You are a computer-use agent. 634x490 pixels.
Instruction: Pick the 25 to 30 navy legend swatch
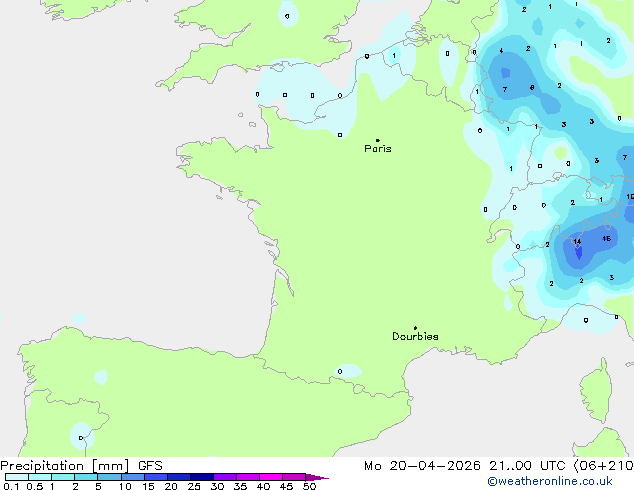[202, 477]
